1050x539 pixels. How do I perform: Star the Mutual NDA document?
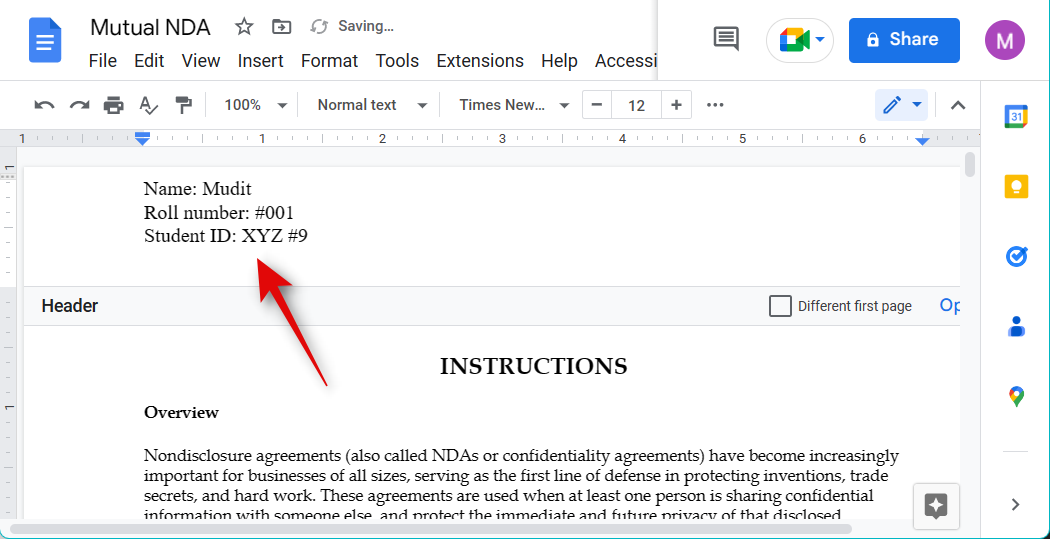(x=244, y=27)
